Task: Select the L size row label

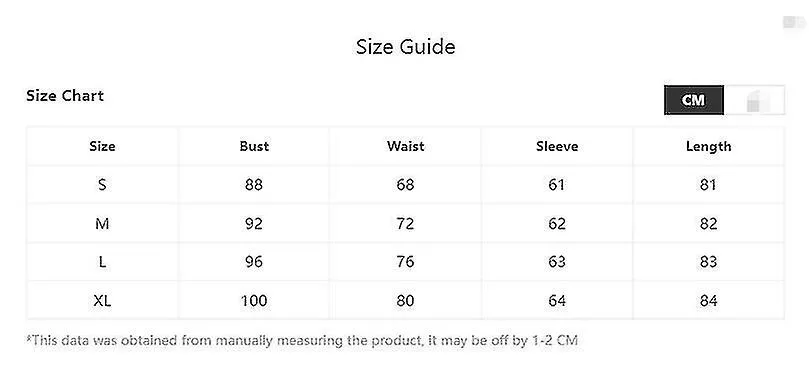Action: pos(102,262)
